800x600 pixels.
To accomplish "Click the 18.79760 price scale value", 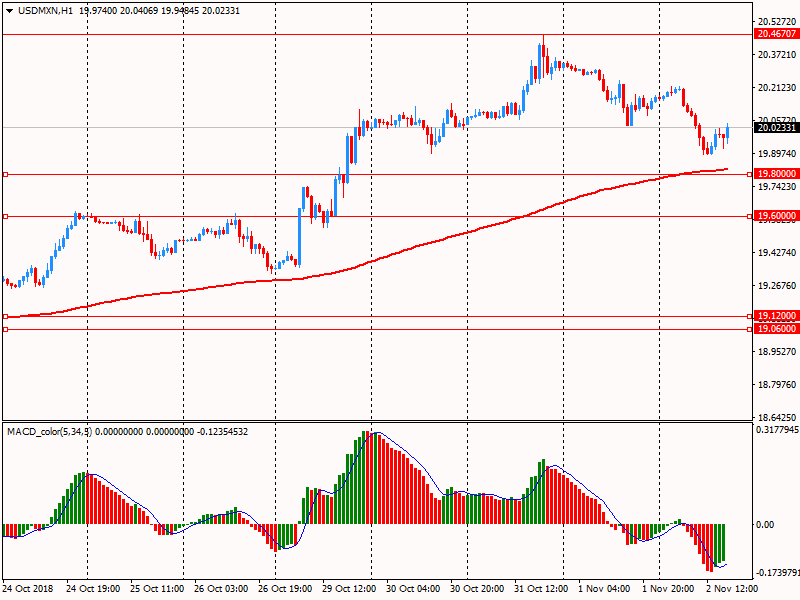I will (777, 385).
